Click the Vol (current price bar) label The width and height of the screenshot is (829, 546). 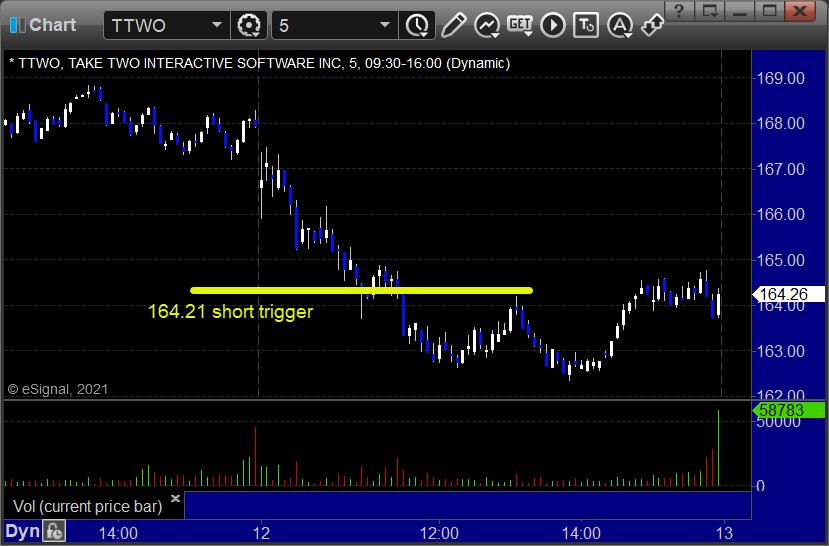tap(88, 506)
